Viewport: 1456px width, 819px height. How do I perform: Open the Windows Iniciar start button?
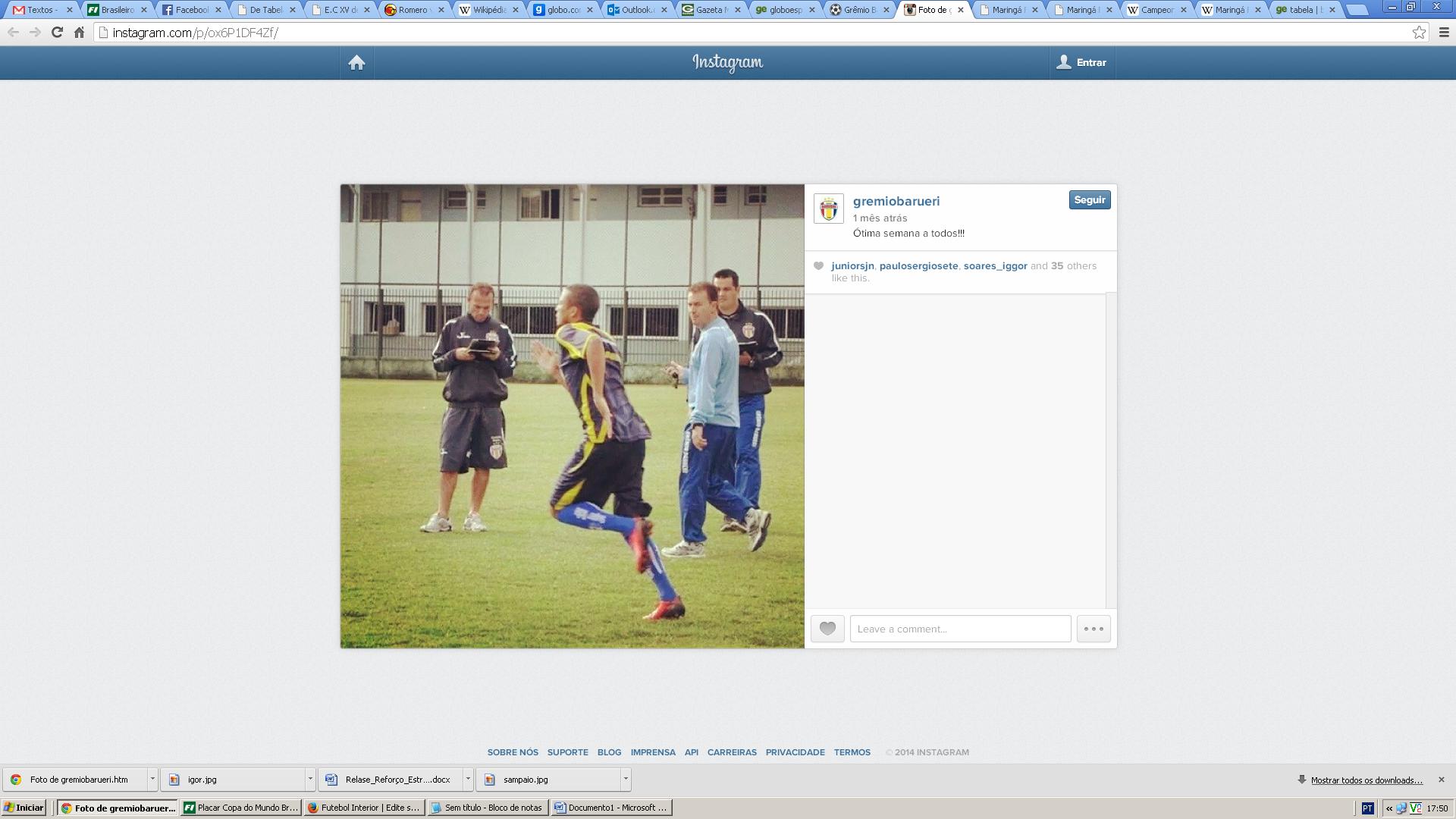[x=24, y=808]
